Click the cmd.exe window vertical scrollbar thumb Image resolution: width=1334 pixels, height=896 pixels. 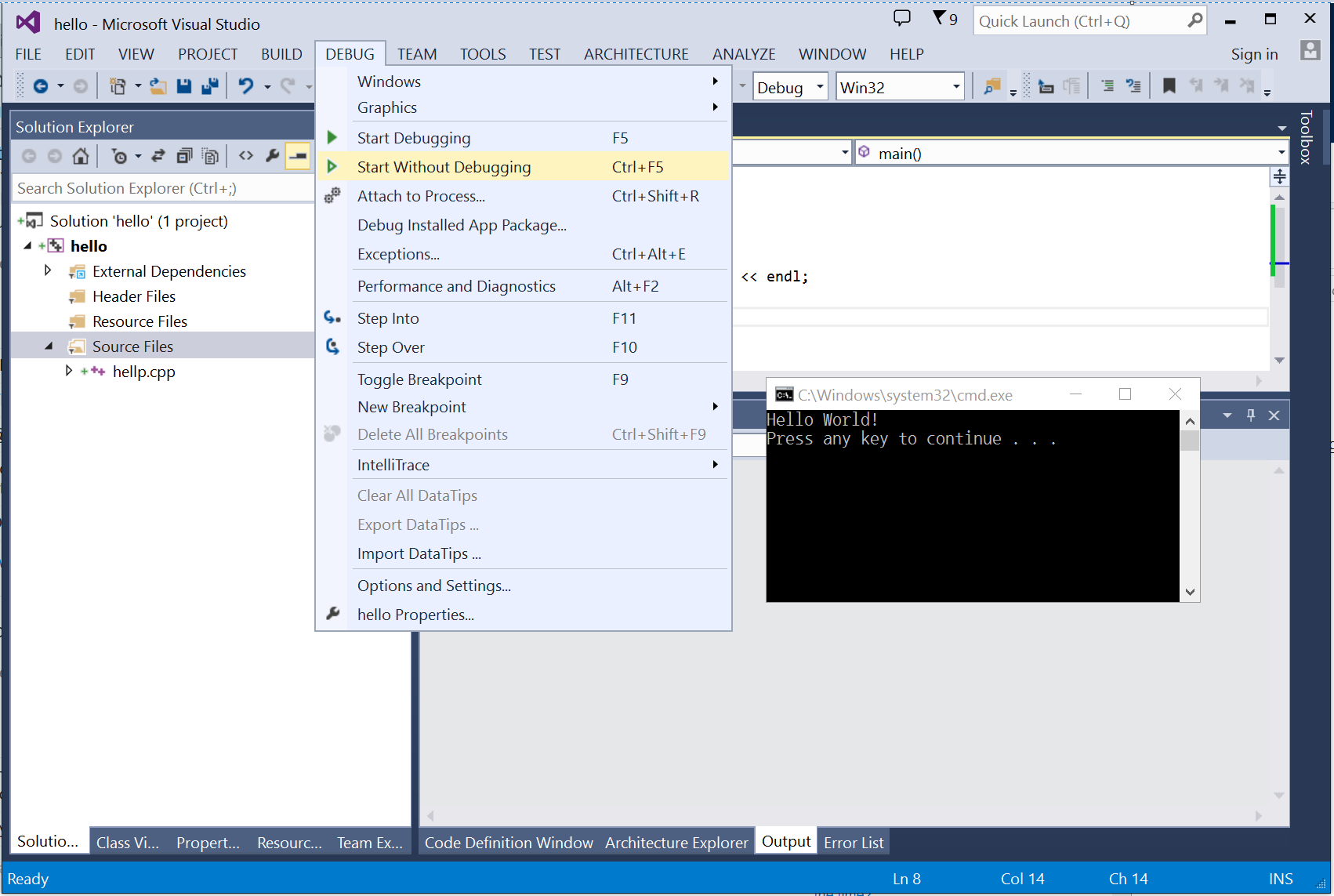tap(1190, 441)
